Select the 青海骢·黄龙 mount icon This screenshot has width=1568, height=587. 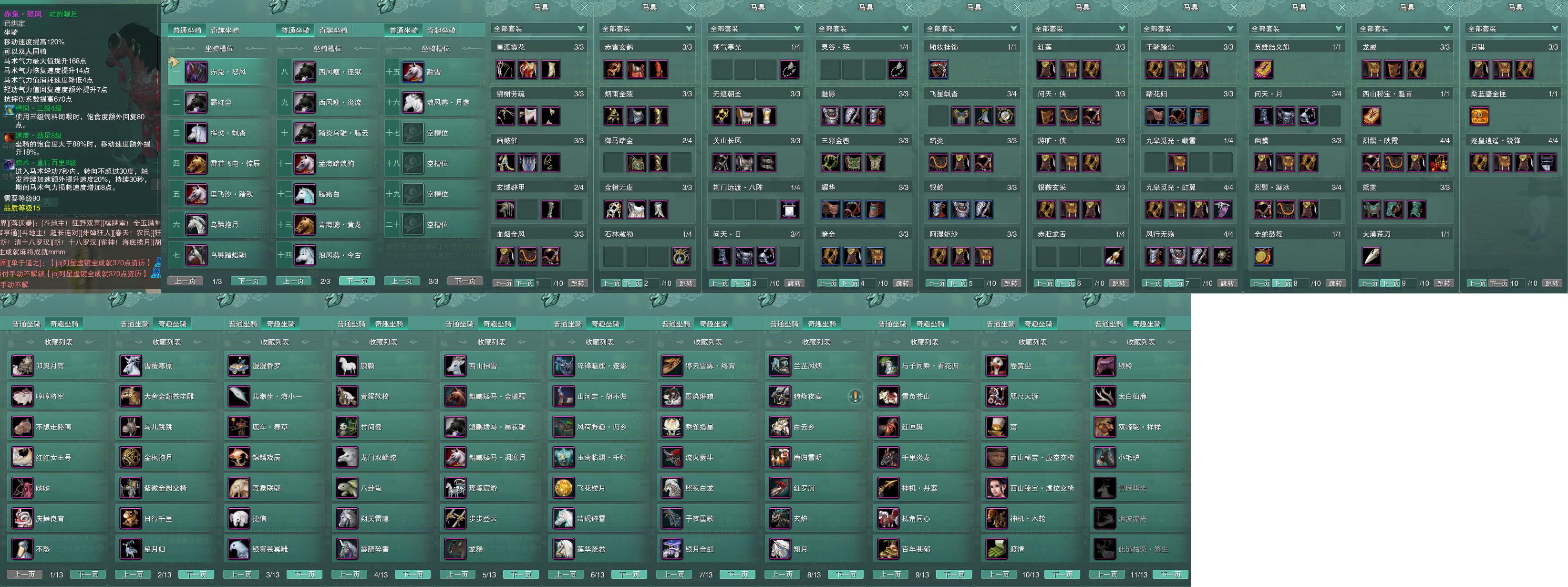click(x=304, y=224)
